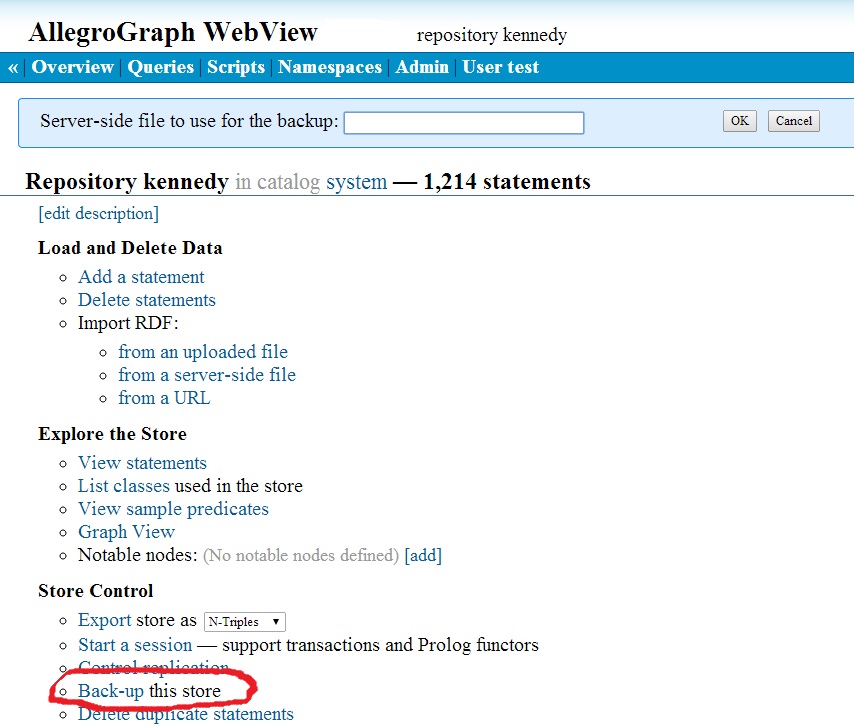Click the AllegroGraph WebView title
Screen dimensions: 854x727
(x=173, y=33)
